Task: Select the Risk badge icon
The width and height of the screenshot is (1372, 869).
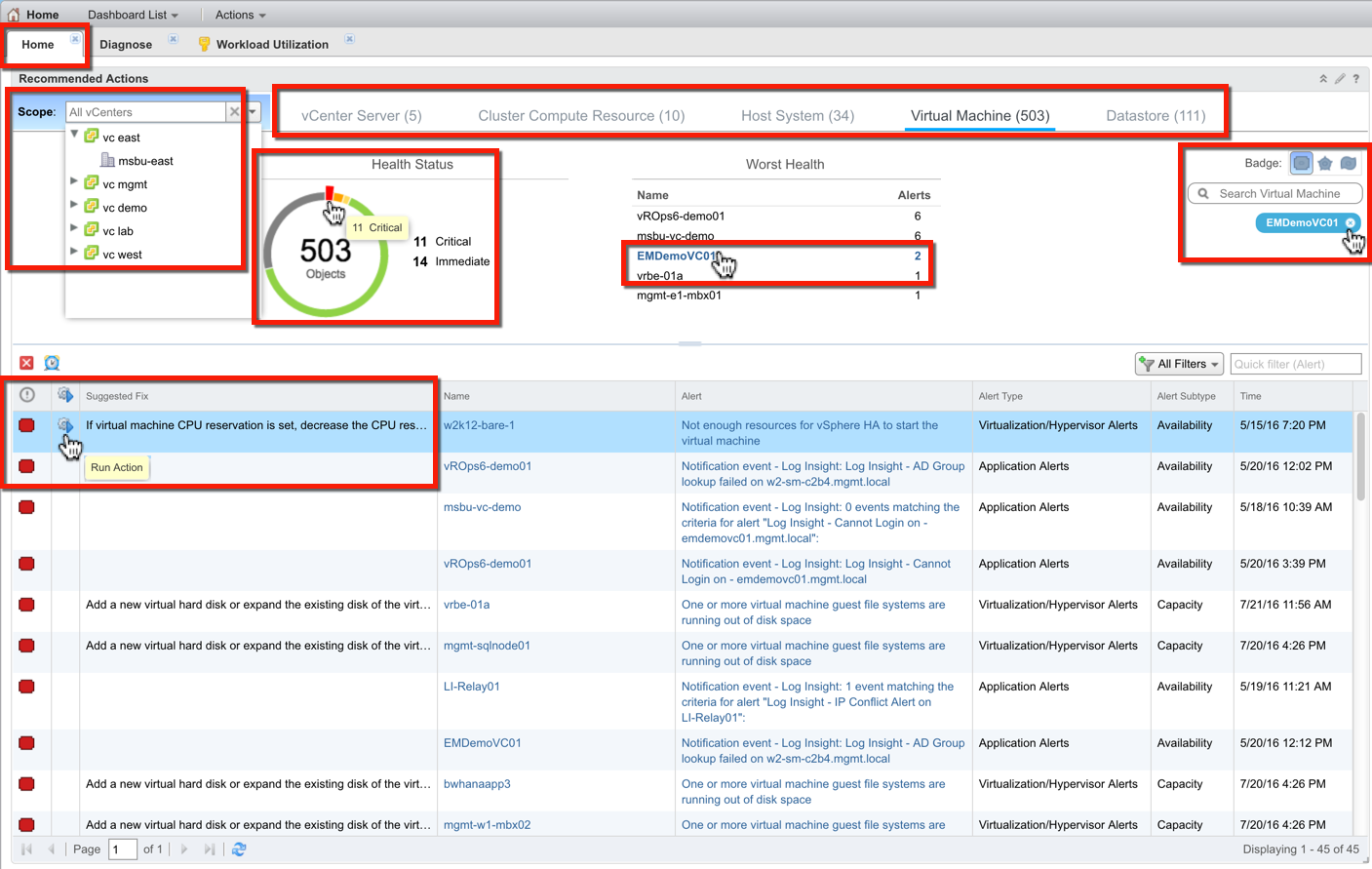Action: [1325, 163]
